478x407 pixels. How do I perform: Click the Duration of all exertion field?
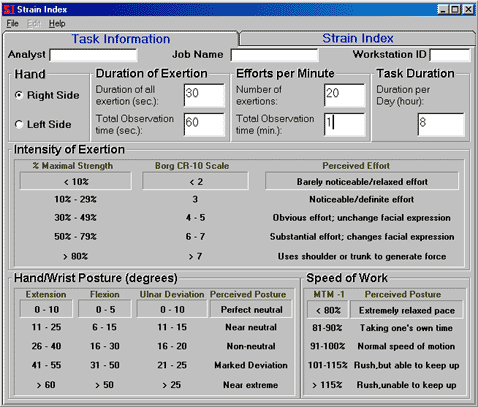(204, 95)
